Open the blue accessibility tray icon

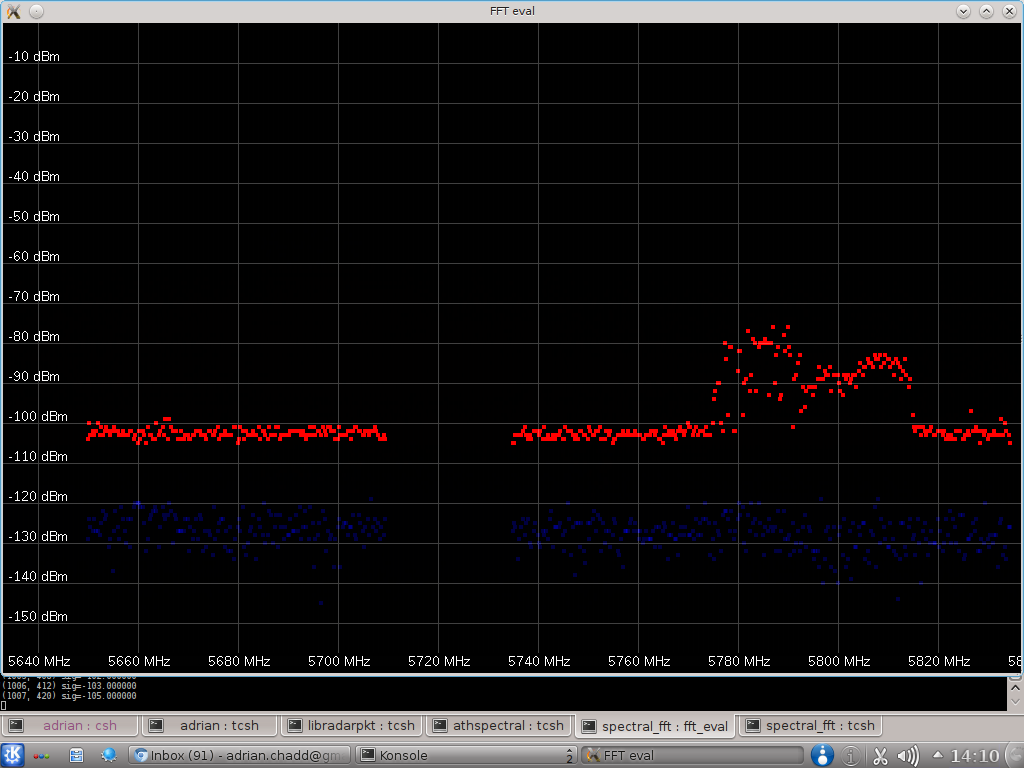[822, 756]
